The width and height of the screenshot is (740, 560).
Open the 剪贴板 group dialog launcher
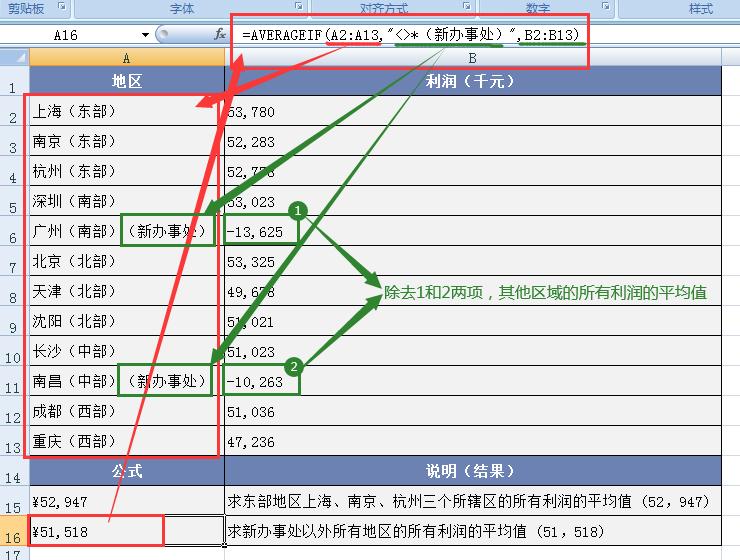coord(62,6)
